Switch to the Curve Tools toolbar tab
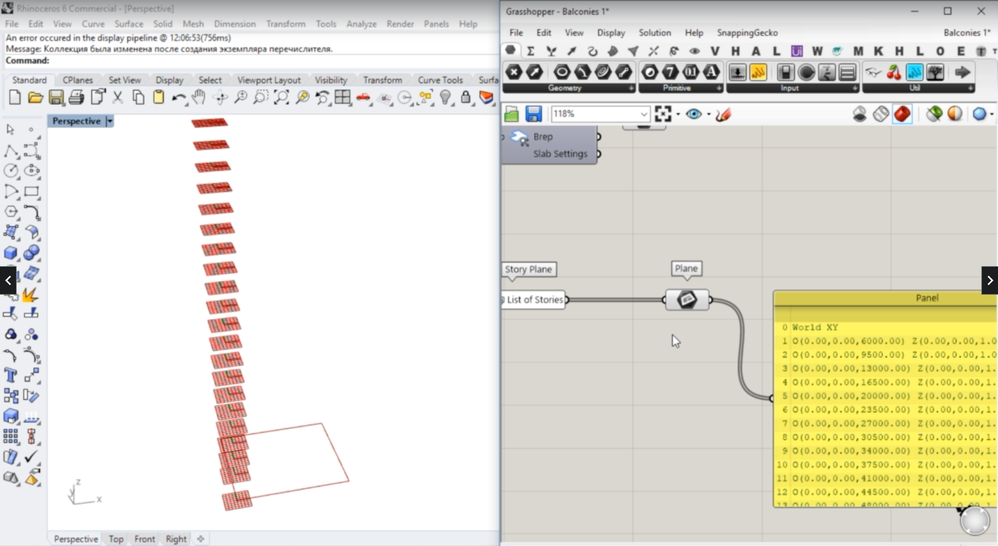The width and height of the screenshot is (998, 546). 440,80
